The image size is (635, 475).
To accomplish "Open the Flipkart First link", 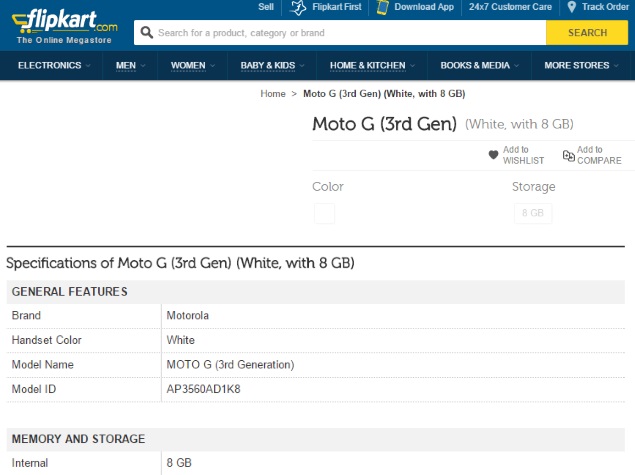I will tap(337, 7).
